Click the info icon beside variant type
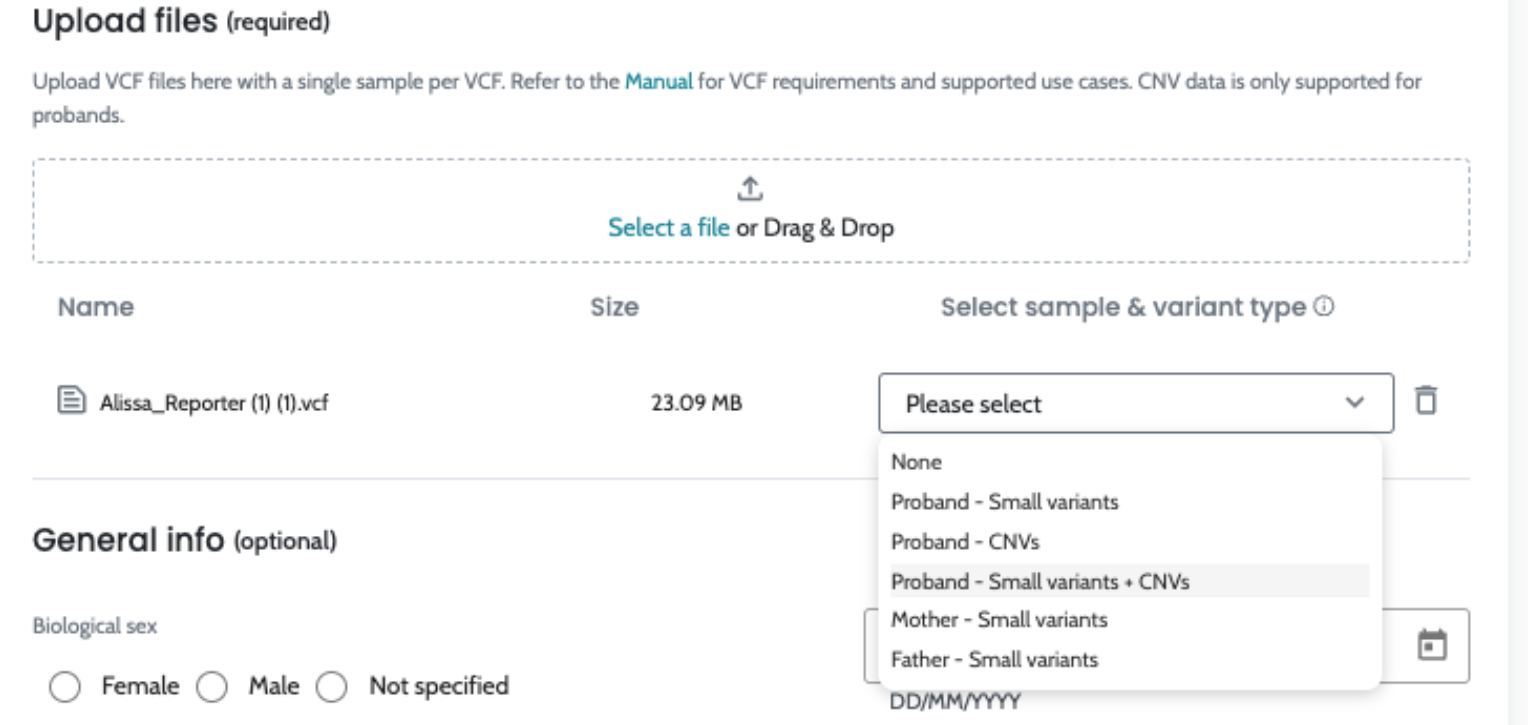Viewport: 1528px width, 725px height. coord(1323,308)
